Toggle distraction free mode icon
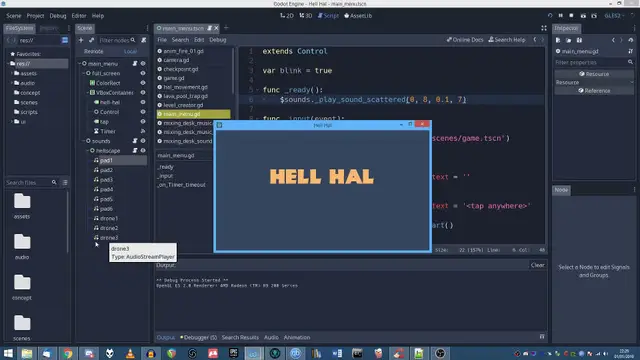 click(544, 28)
